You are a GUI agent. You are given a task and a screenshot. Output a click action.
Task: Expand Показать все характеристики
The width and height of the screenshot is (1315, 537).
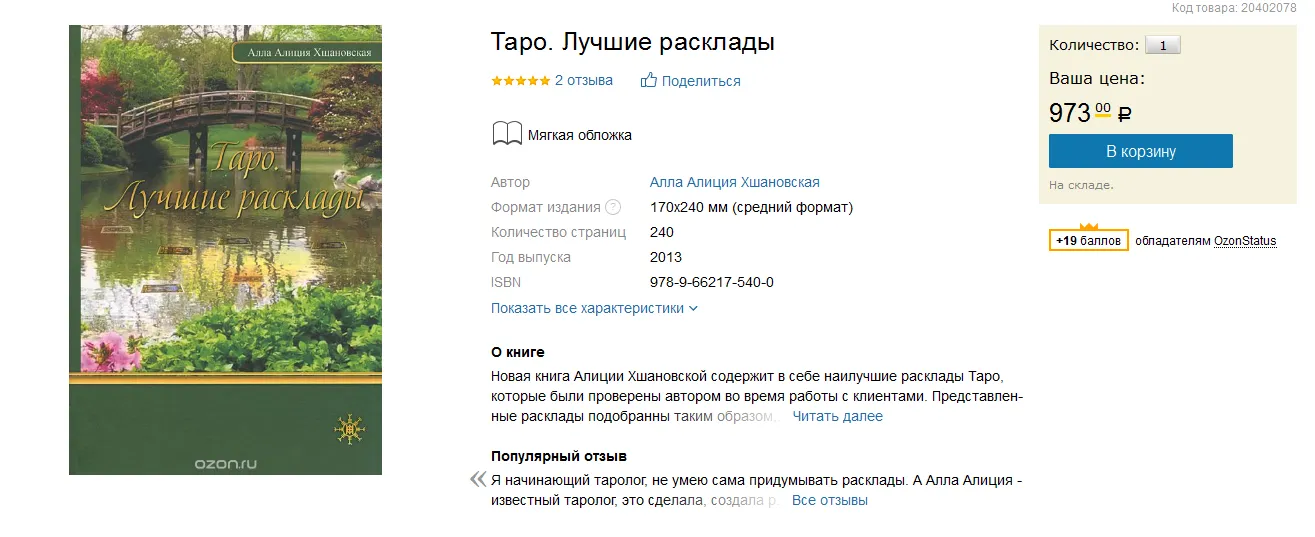point(594,308)
